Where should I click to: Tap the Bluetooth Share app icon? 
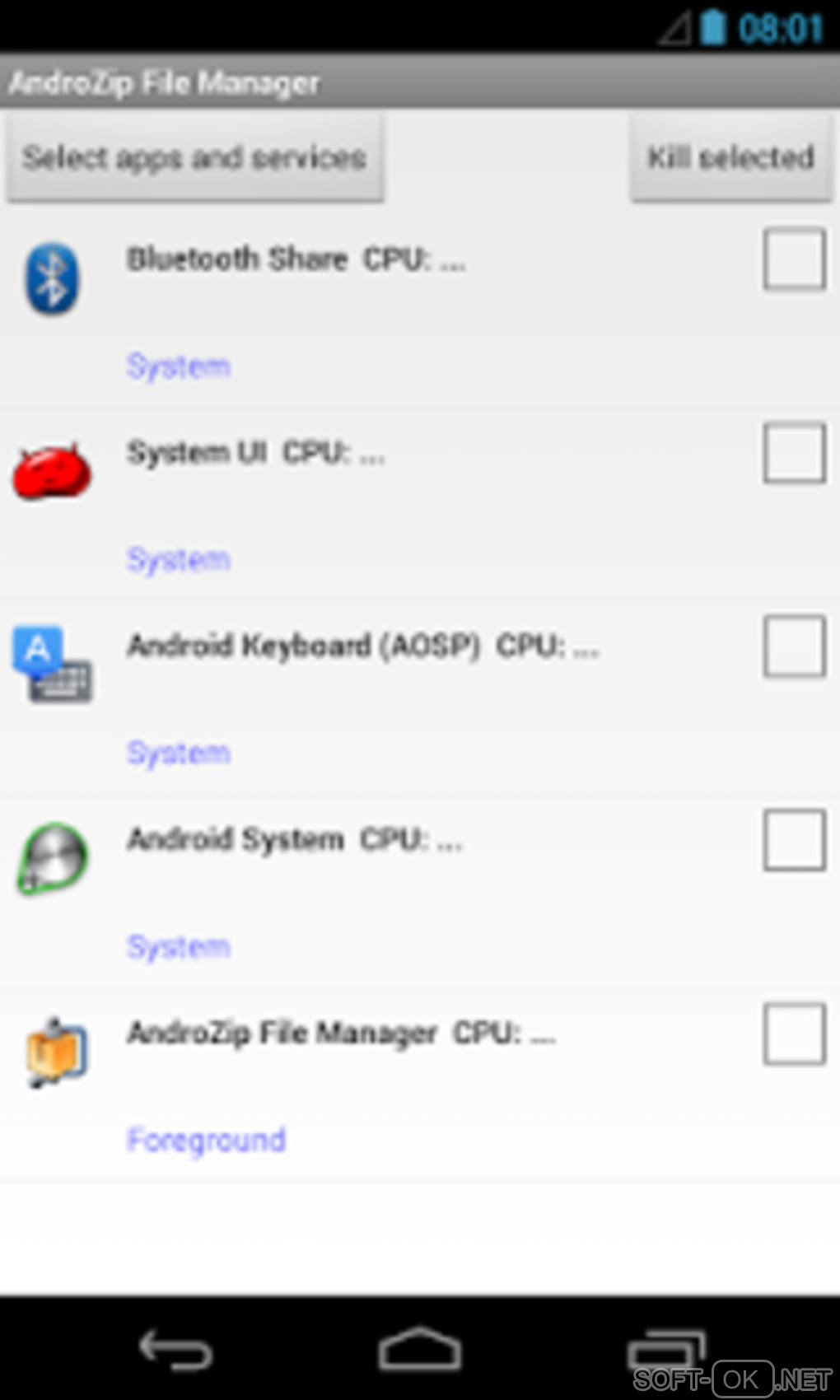[x=52, y=278]
